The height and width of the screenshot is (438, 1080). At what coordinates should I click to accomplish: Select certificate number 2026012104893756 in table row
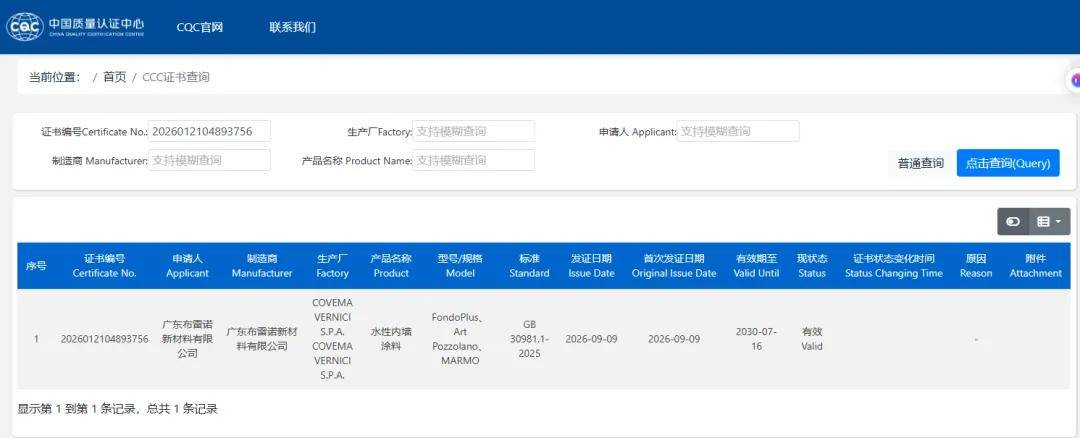point(105,339)
